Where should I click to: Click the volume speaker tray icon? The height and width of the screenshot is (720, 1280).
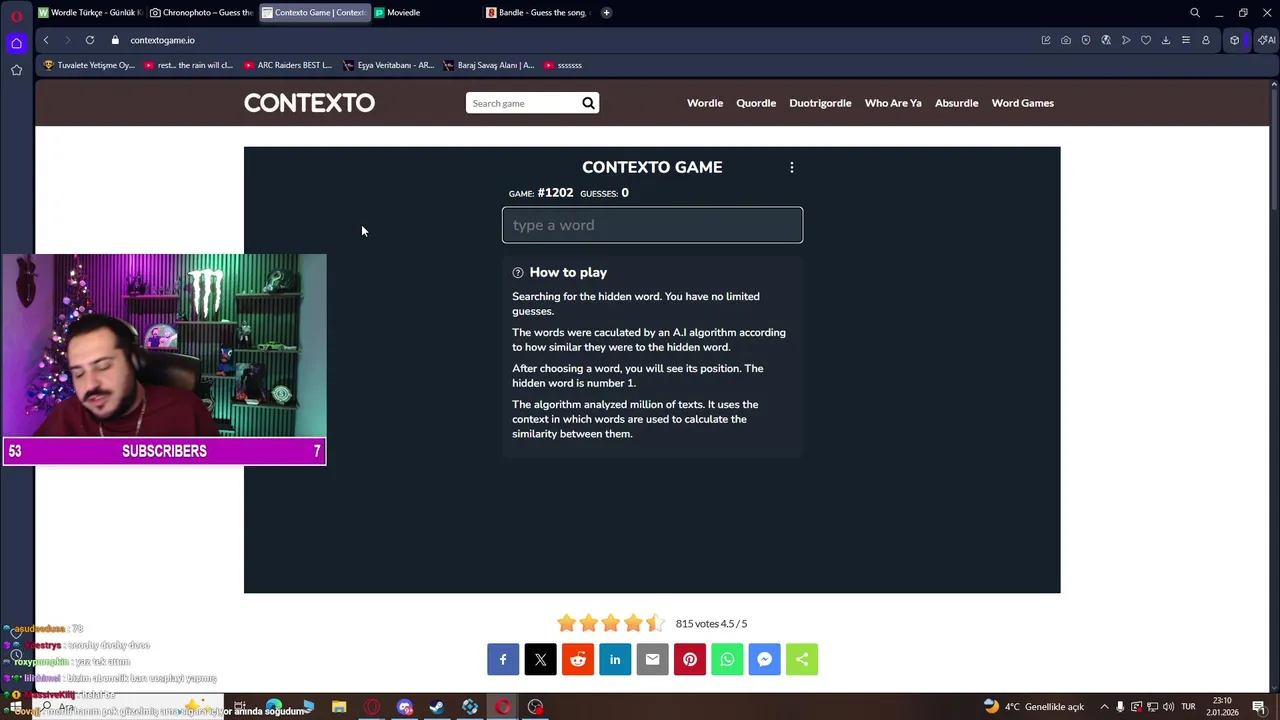coord(1169,707)
